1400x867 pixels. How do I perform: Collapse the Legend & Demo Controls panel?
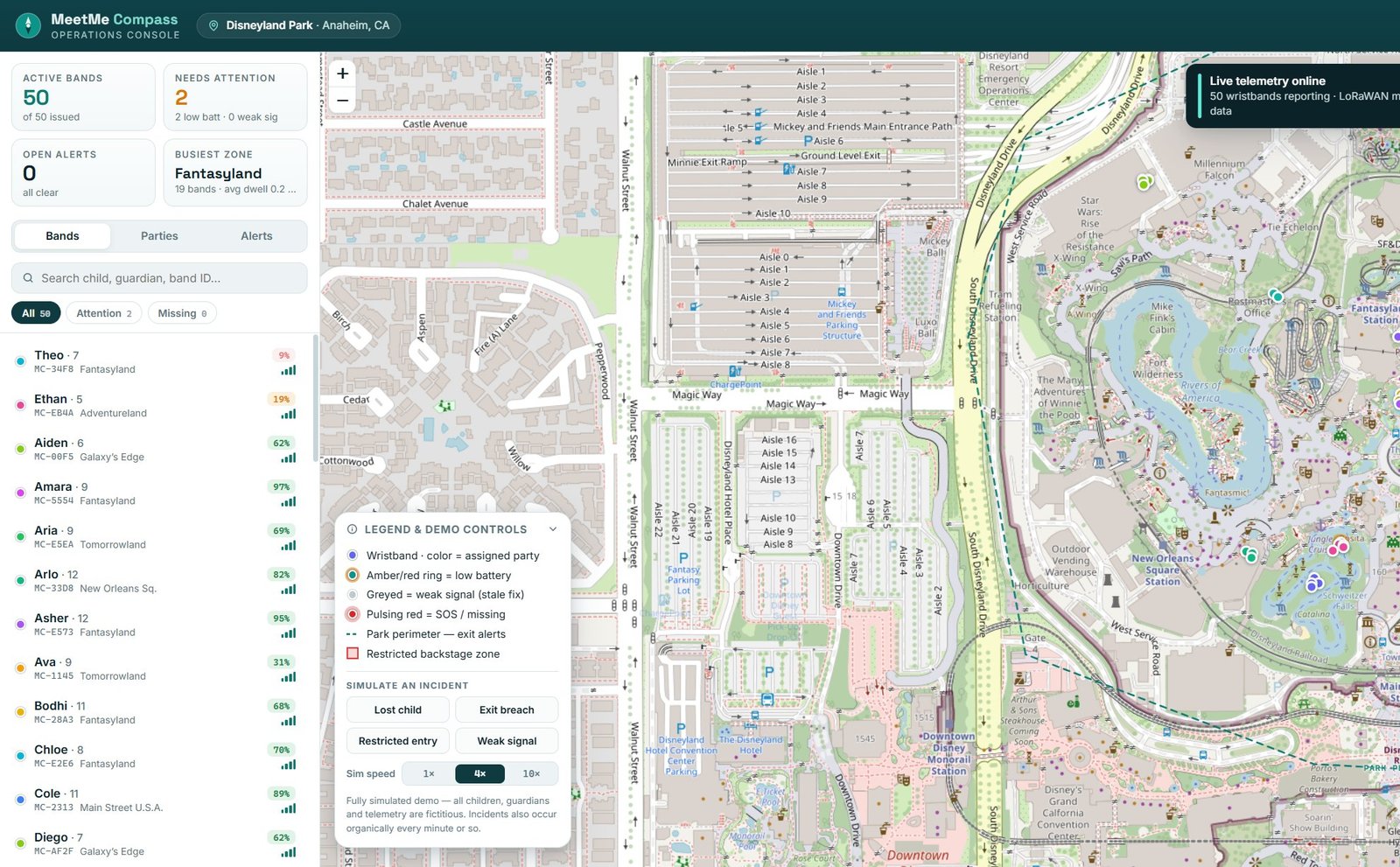[x=553, y=529]
